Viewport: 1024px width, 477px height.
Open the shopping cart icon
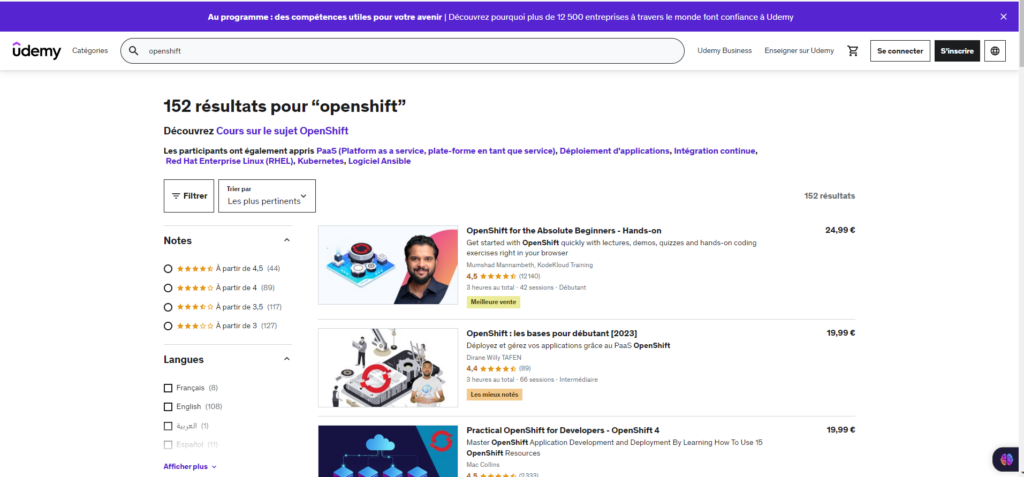pos(852,51)
